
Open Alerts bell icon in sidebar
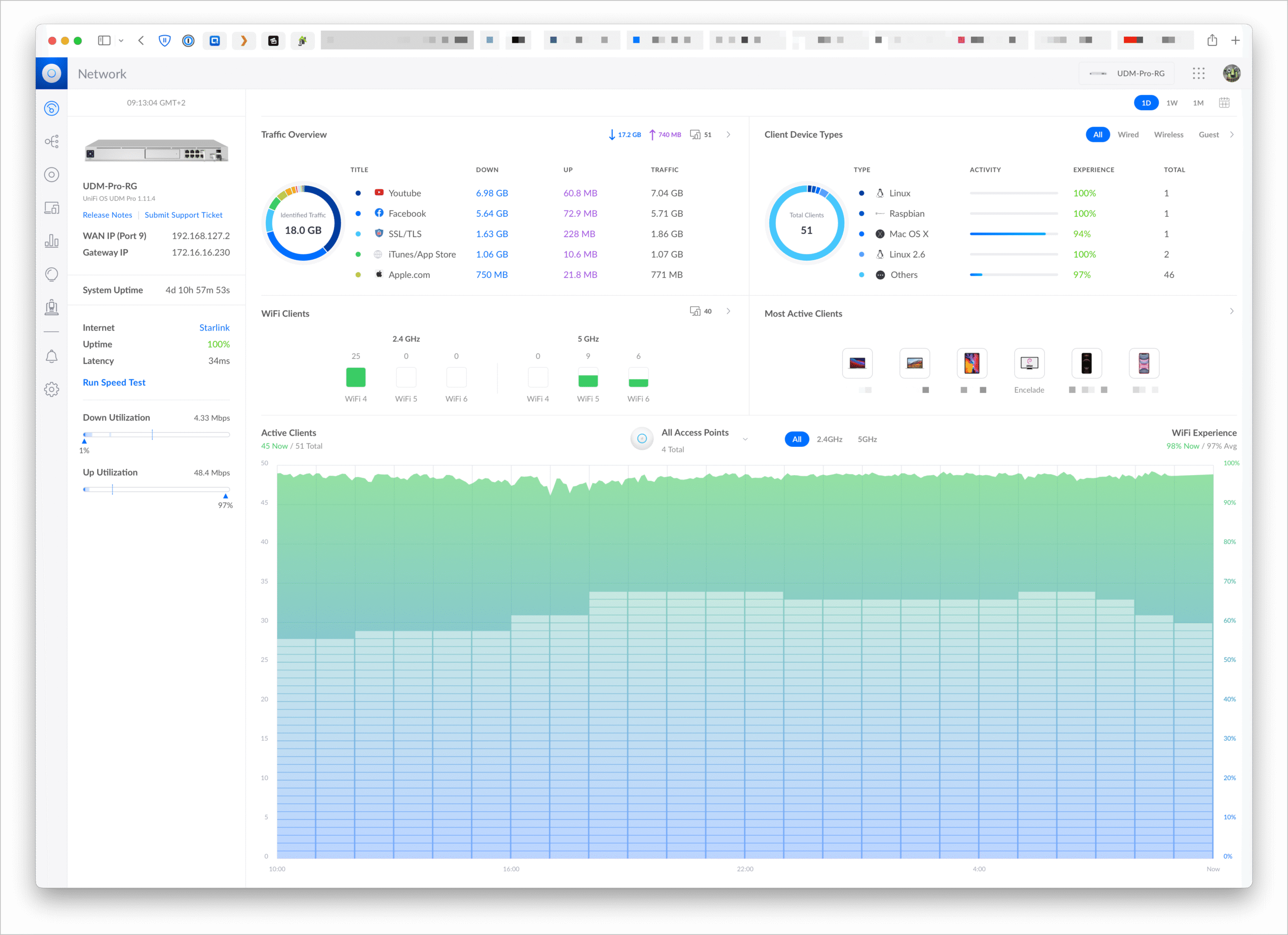[52, 357]
